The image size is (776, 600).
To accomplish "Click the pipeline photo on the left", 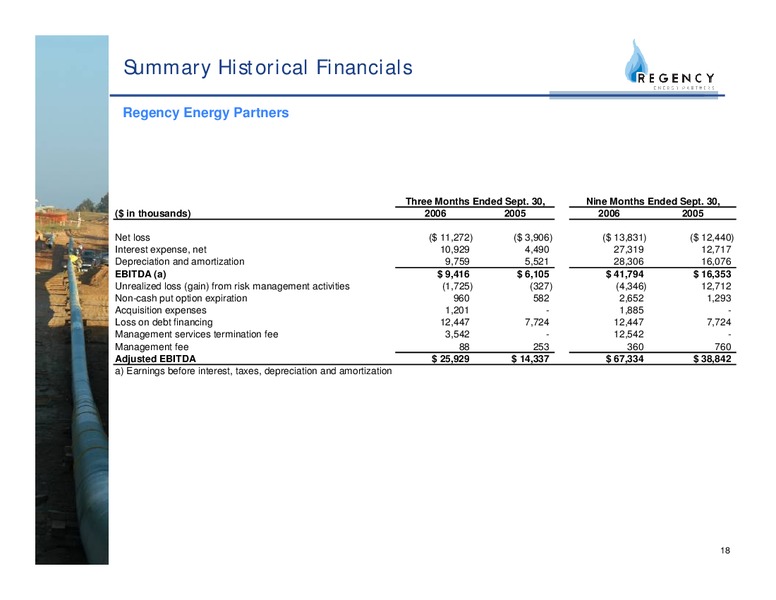I will pyautogui.click(x=72, y=300).
